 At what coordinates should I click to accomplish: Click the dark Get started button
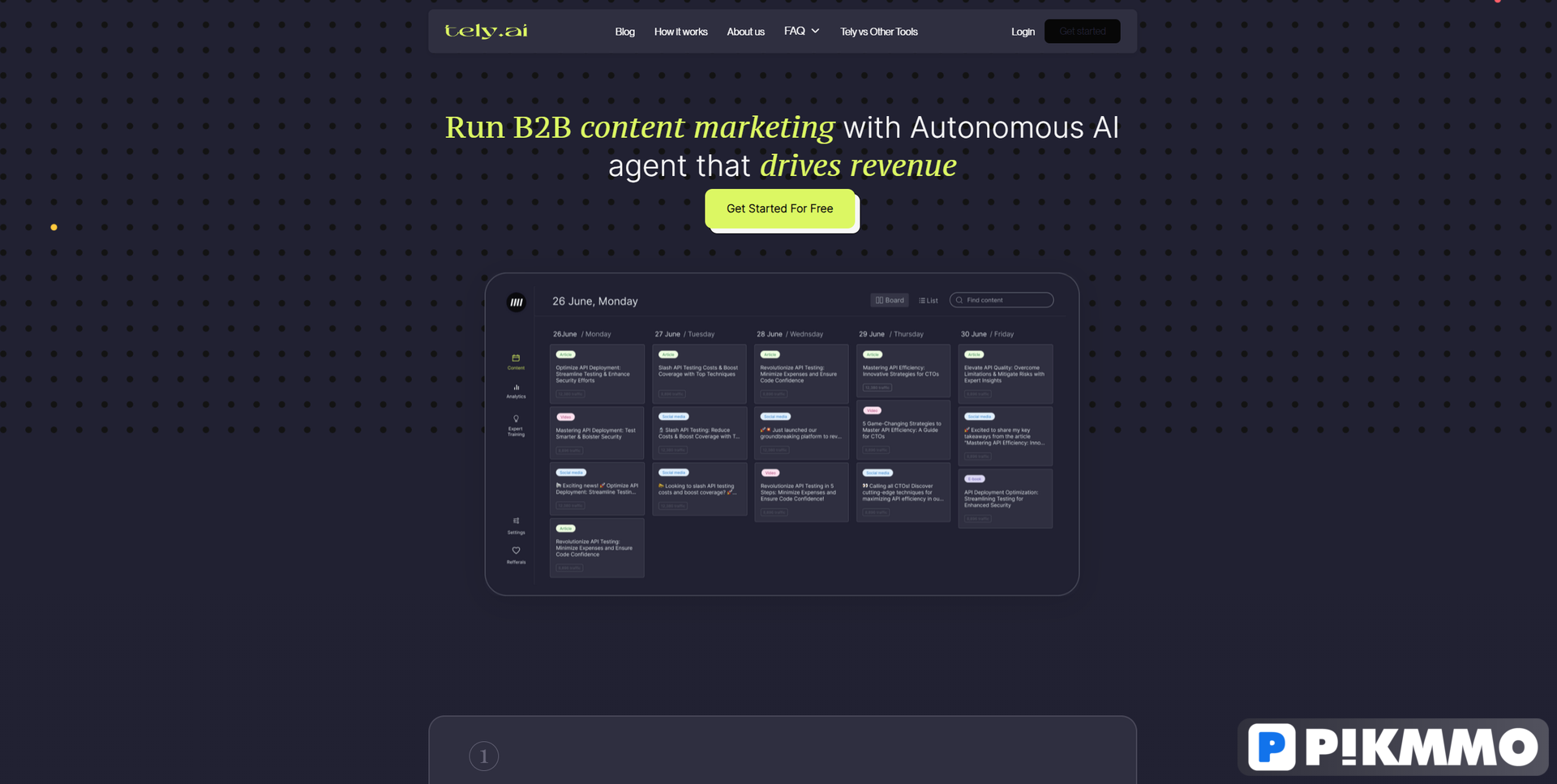1082,31
